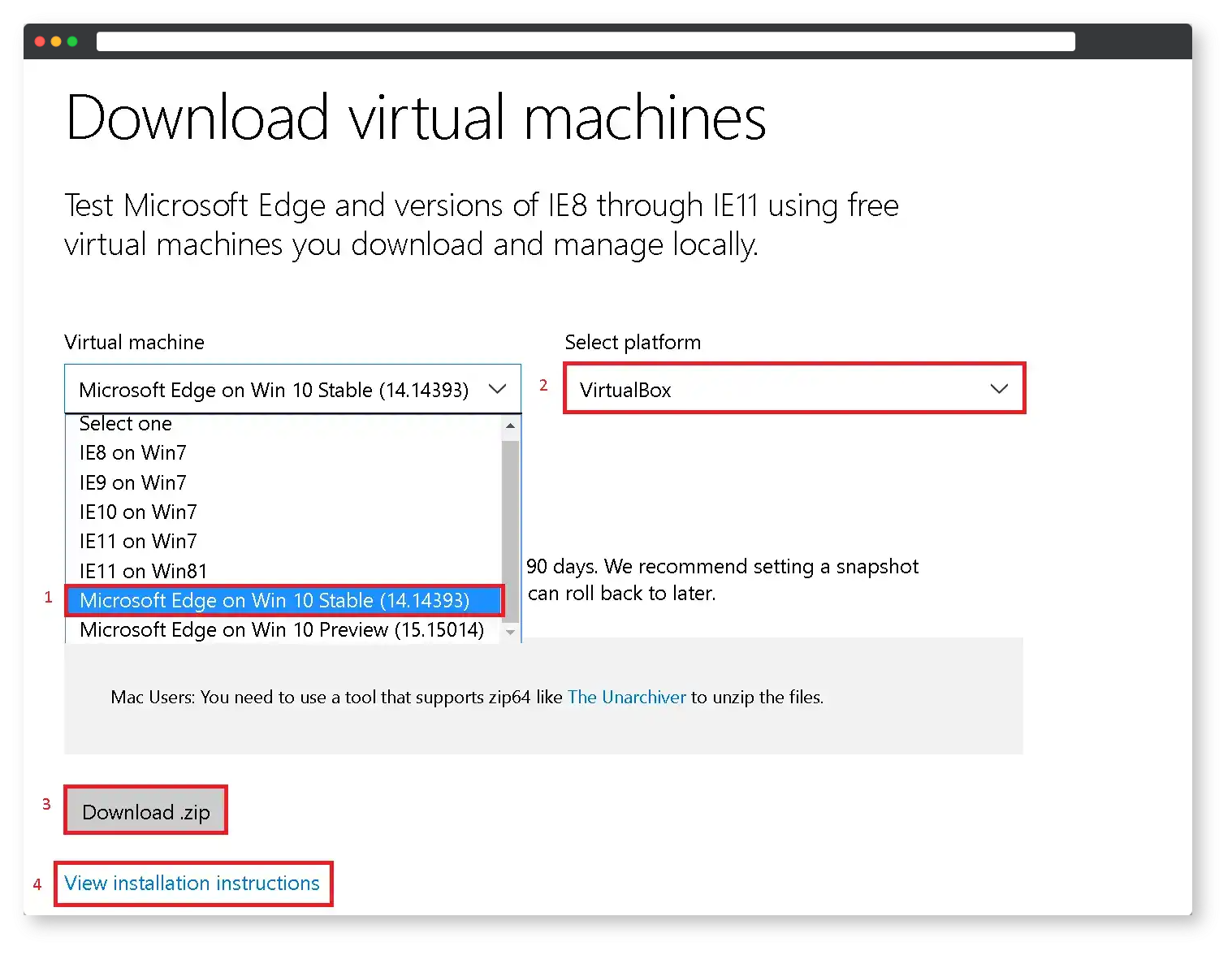Click the 'Download virtual machines' heading
This screenshot has width=1232, height=955.
click(416, 118)
